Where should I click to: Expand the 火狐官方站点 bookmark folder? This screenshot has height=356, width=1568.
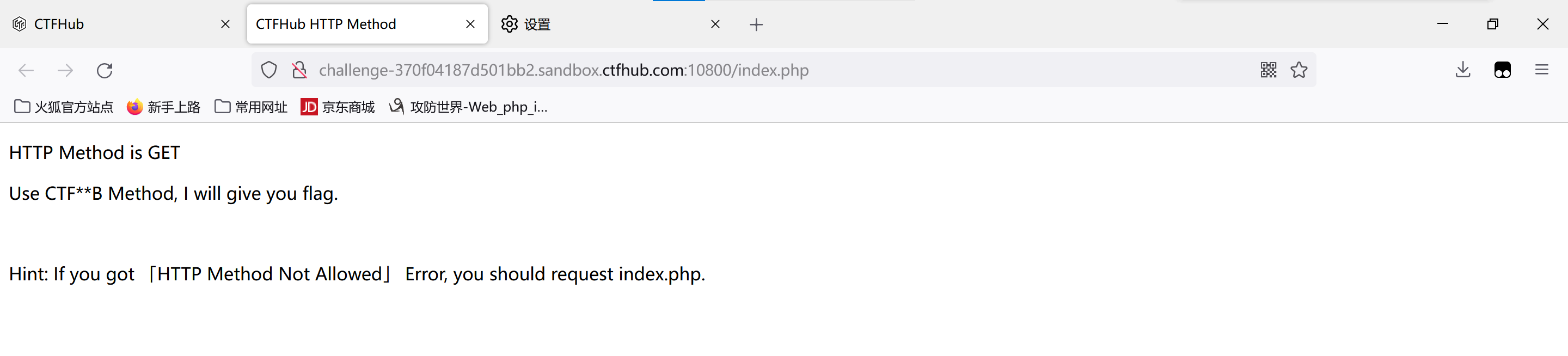[x=64, y=107]
